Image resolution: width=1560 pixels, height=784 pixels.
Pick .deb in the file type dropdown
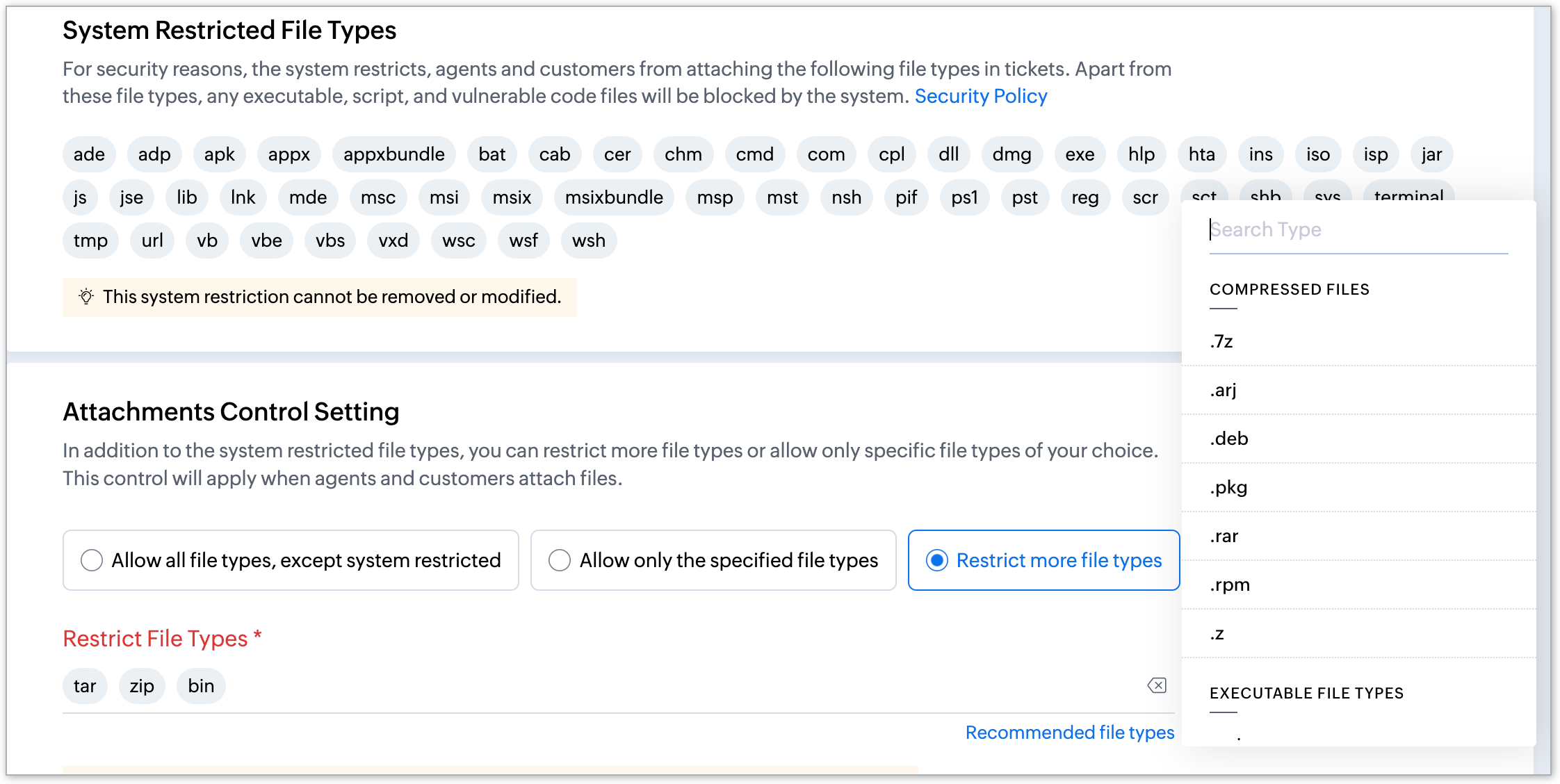point(1229,439)
